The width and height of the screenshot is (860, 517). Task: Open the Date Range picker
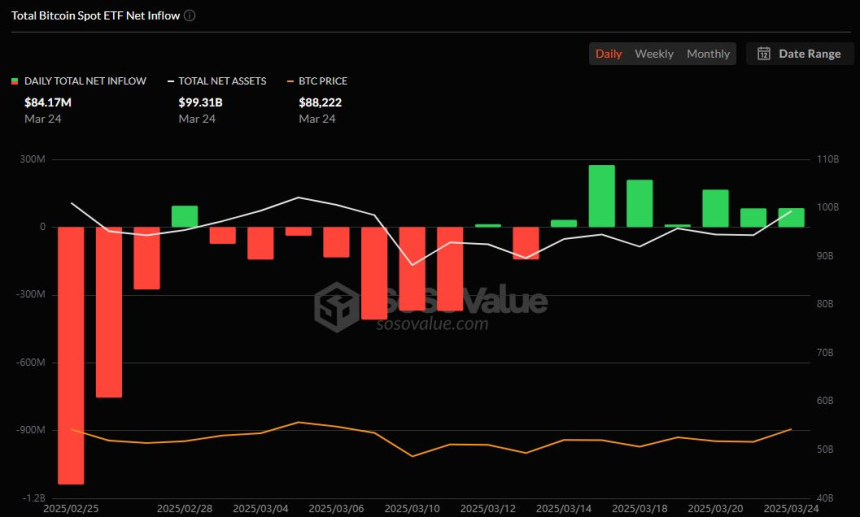pos(800,54)
